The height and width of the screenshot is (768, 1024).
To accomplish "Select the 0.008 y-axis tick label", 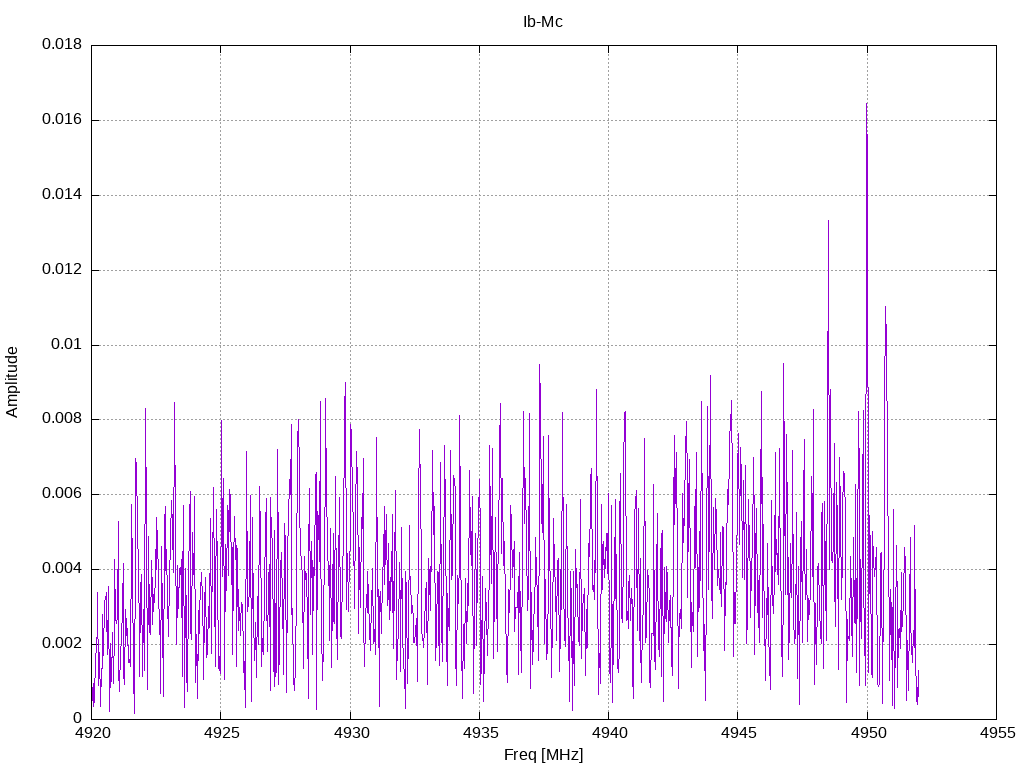I will coord(61,419).
